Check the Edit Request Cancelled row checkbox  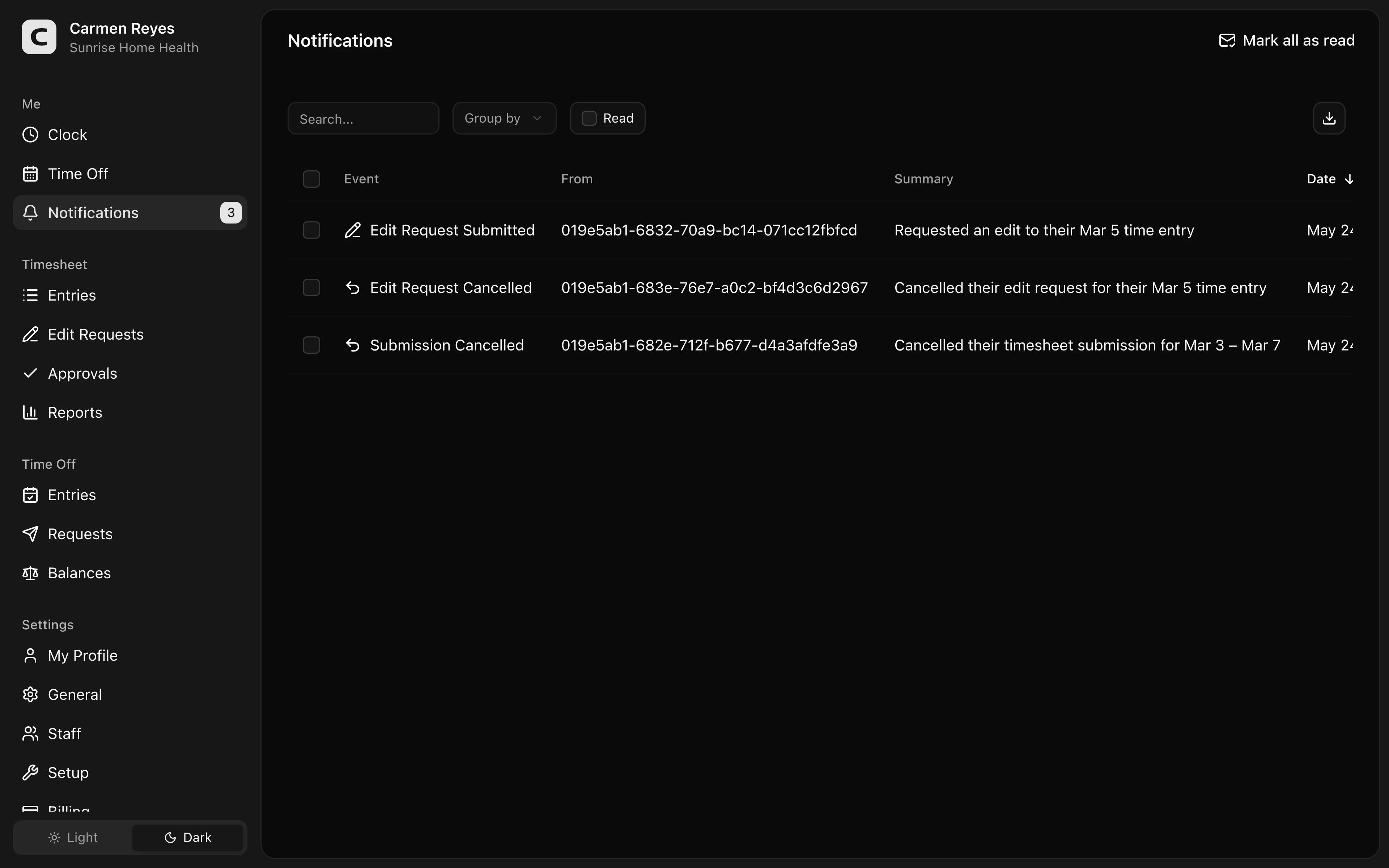point(311,288)
